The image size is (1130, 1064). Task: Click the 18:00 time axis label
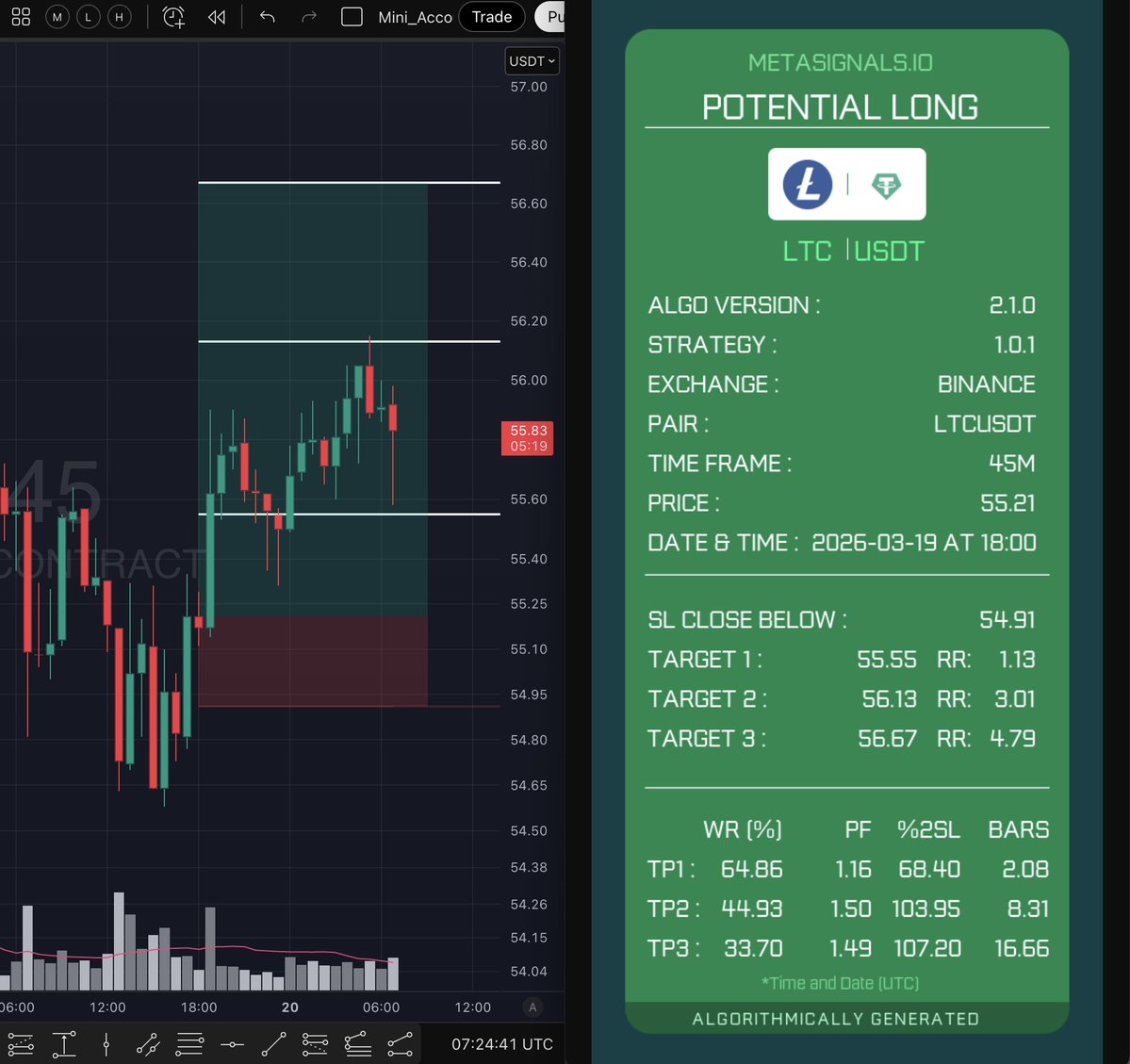199,1007
